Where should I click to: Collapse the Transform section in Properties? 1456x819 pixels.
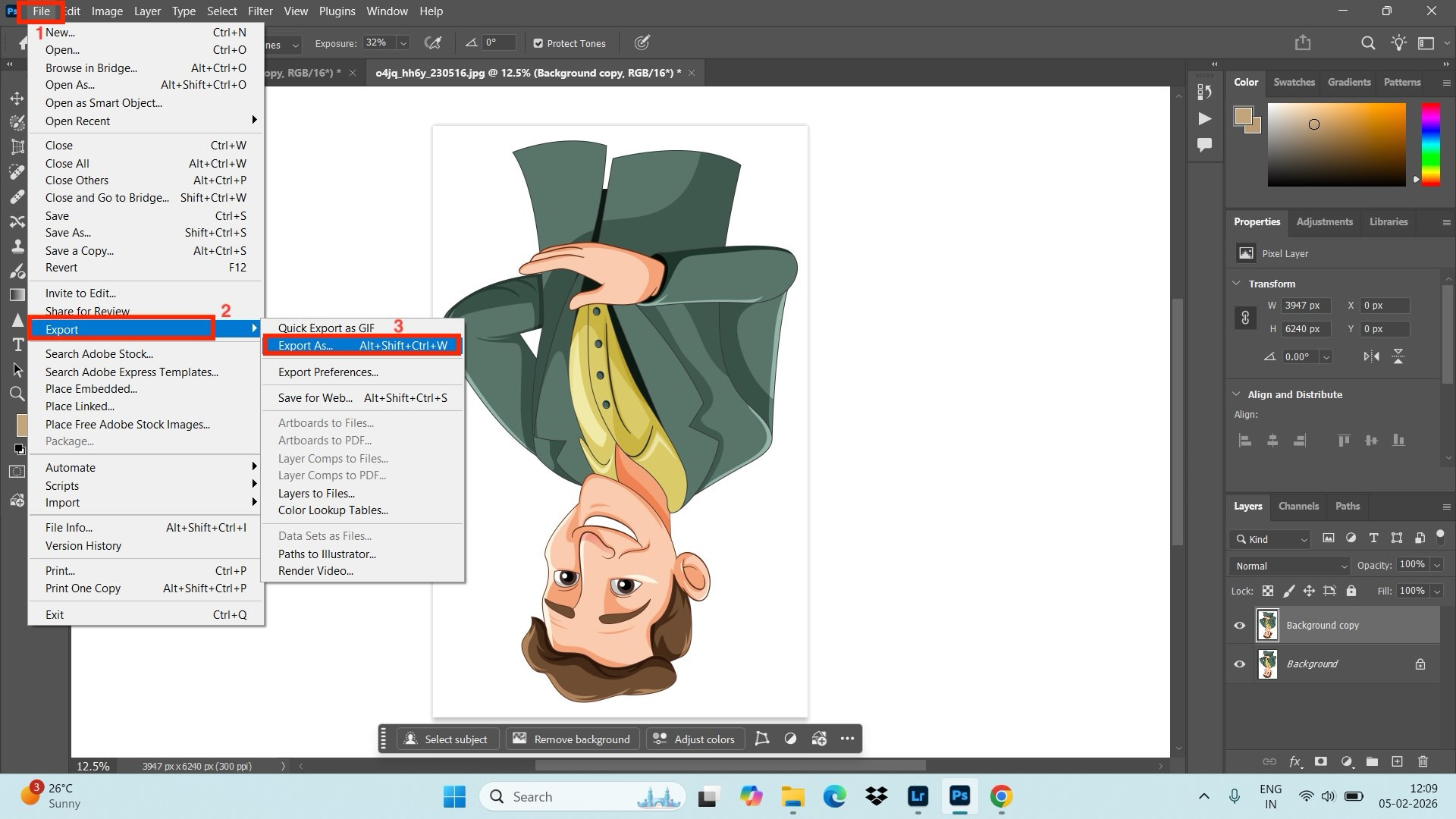(x=1236, y=283)
